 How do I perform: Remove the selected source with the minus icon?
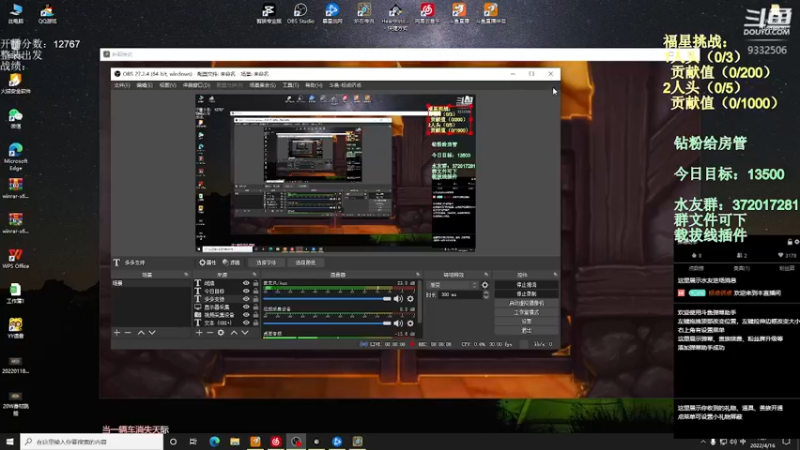pyautogui.click(x=210, y=333)
